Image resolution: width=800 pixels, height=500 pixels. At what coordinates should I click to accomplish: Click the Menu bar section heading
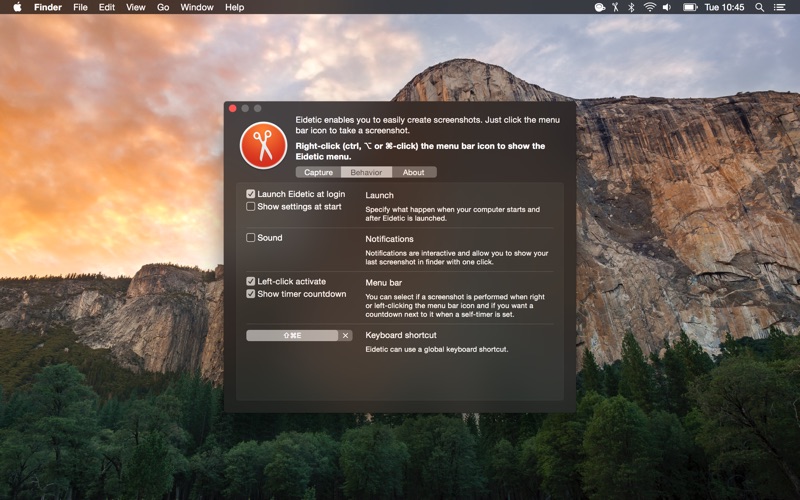(384, 282)
